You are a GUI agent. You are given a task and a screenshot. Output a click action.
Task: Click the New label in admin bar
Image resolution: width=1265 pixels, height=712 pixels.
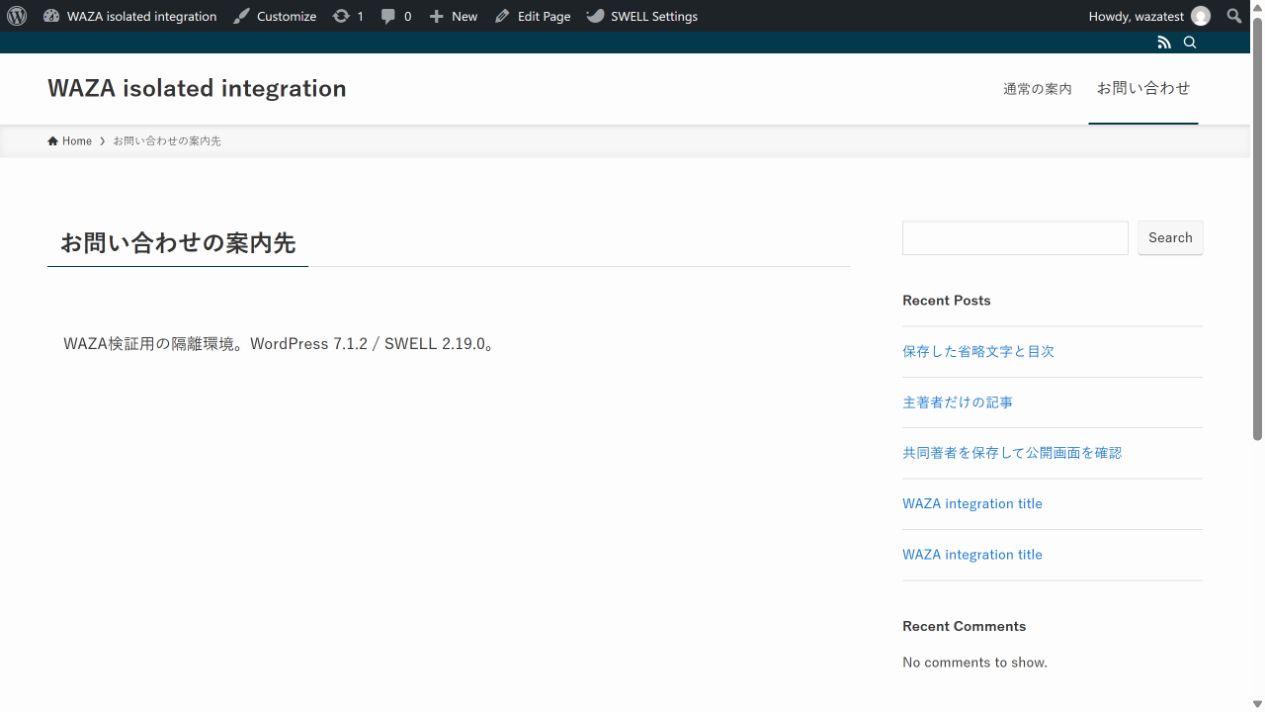(464, 16)
